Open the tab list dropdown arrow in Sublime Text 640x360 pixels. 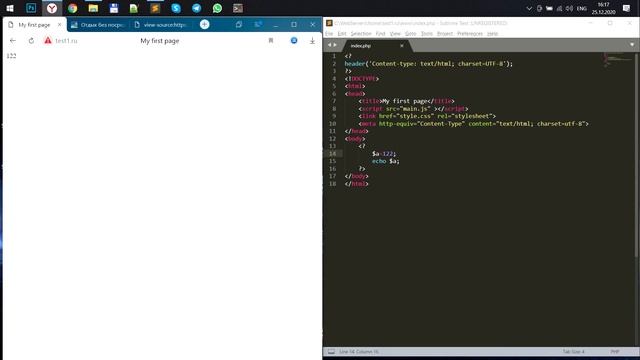632,45
